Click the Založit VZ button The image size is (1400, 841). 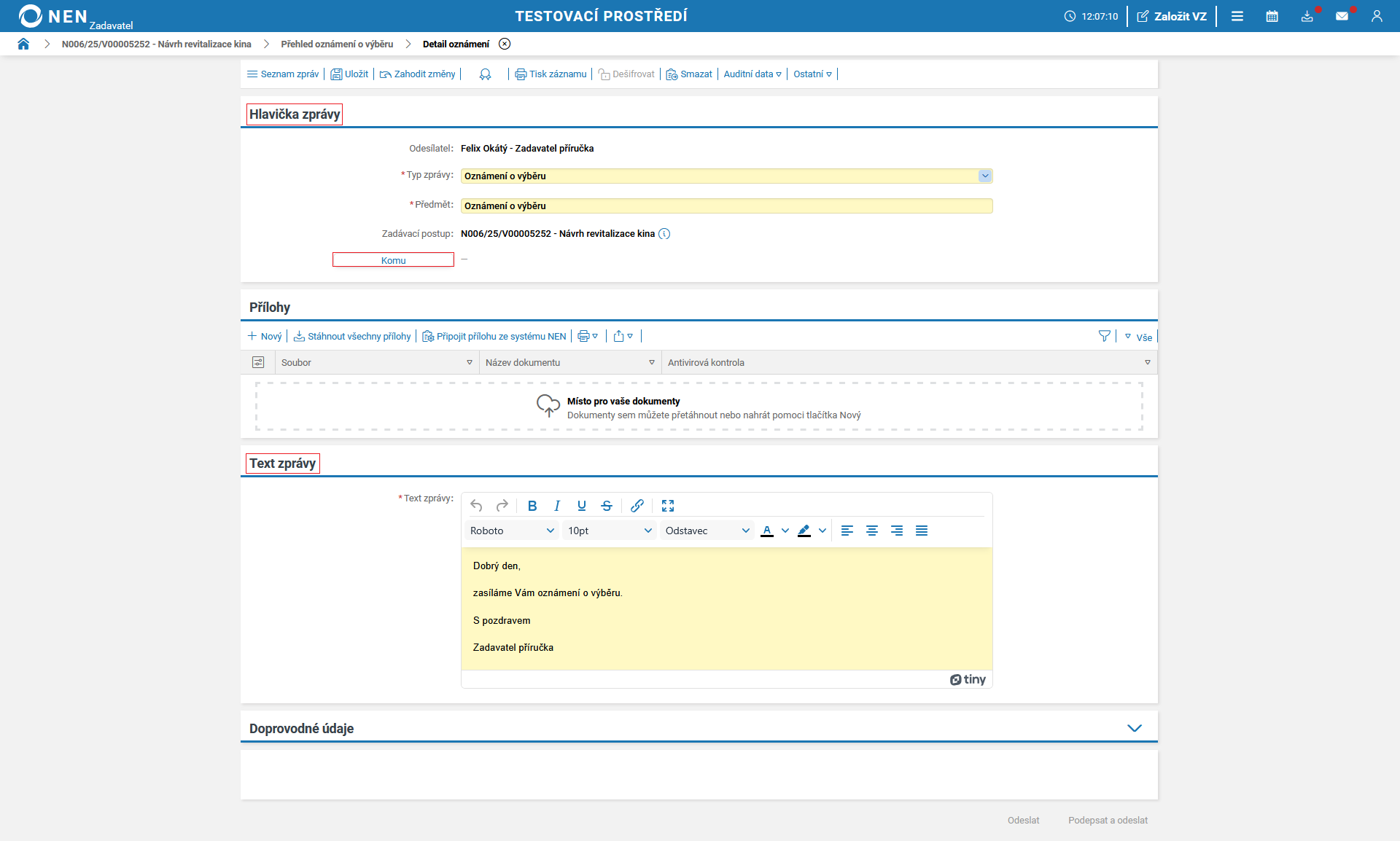tap(1172, 16)
